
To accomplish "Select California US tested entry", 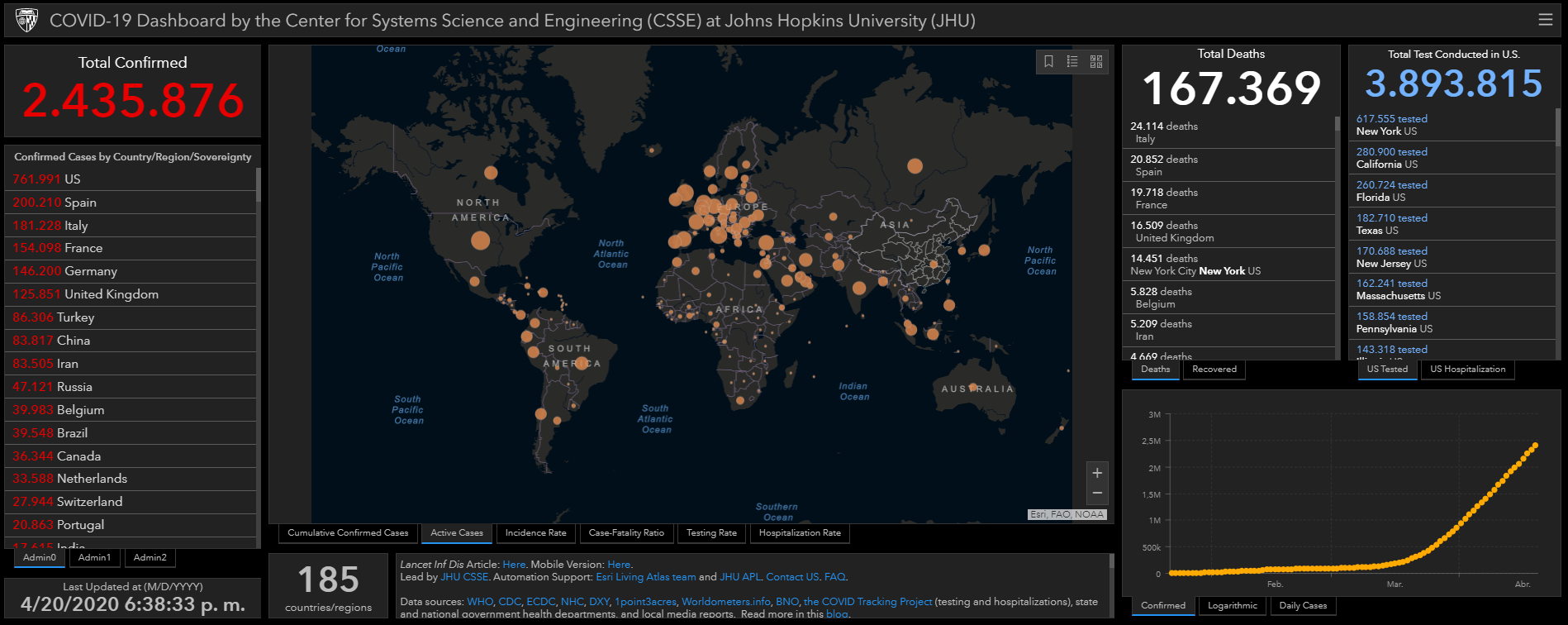I will tap(1453, 158).
